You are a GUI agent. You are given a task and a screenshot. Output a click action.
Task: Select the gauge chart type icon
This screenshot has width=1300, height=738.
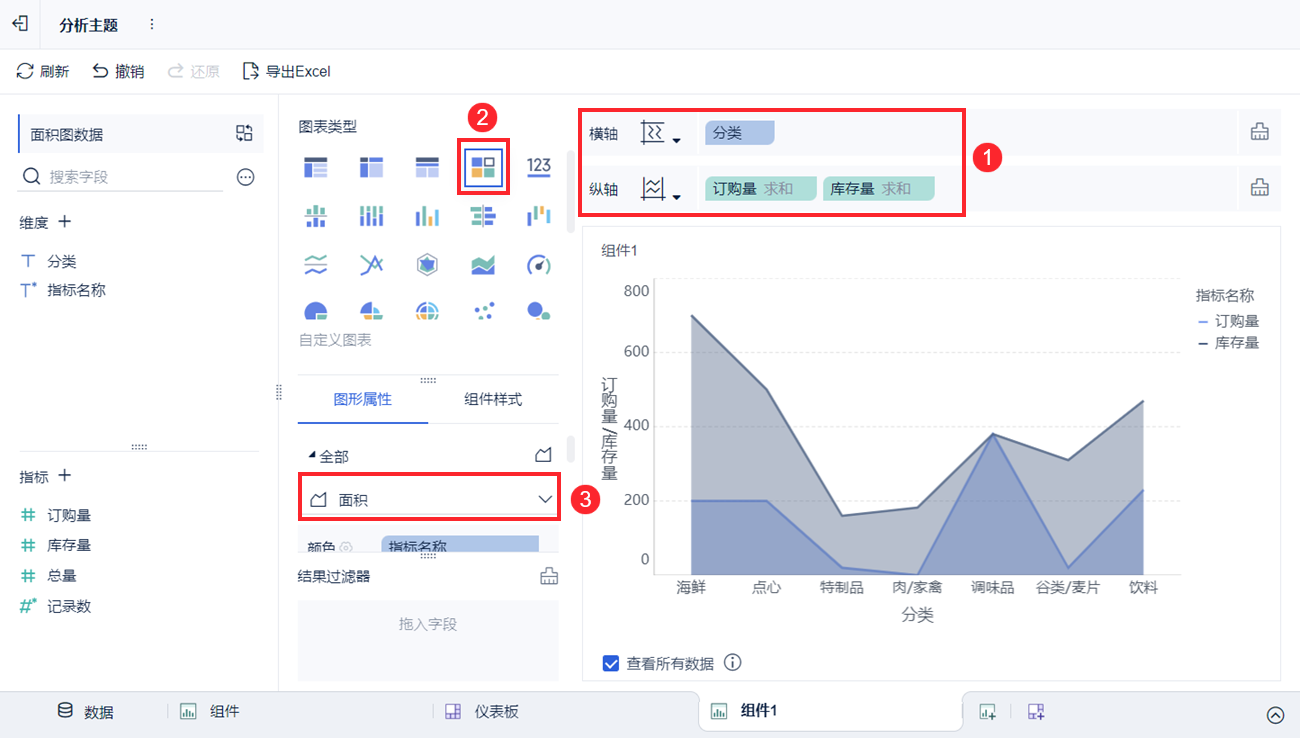(539, 265)
